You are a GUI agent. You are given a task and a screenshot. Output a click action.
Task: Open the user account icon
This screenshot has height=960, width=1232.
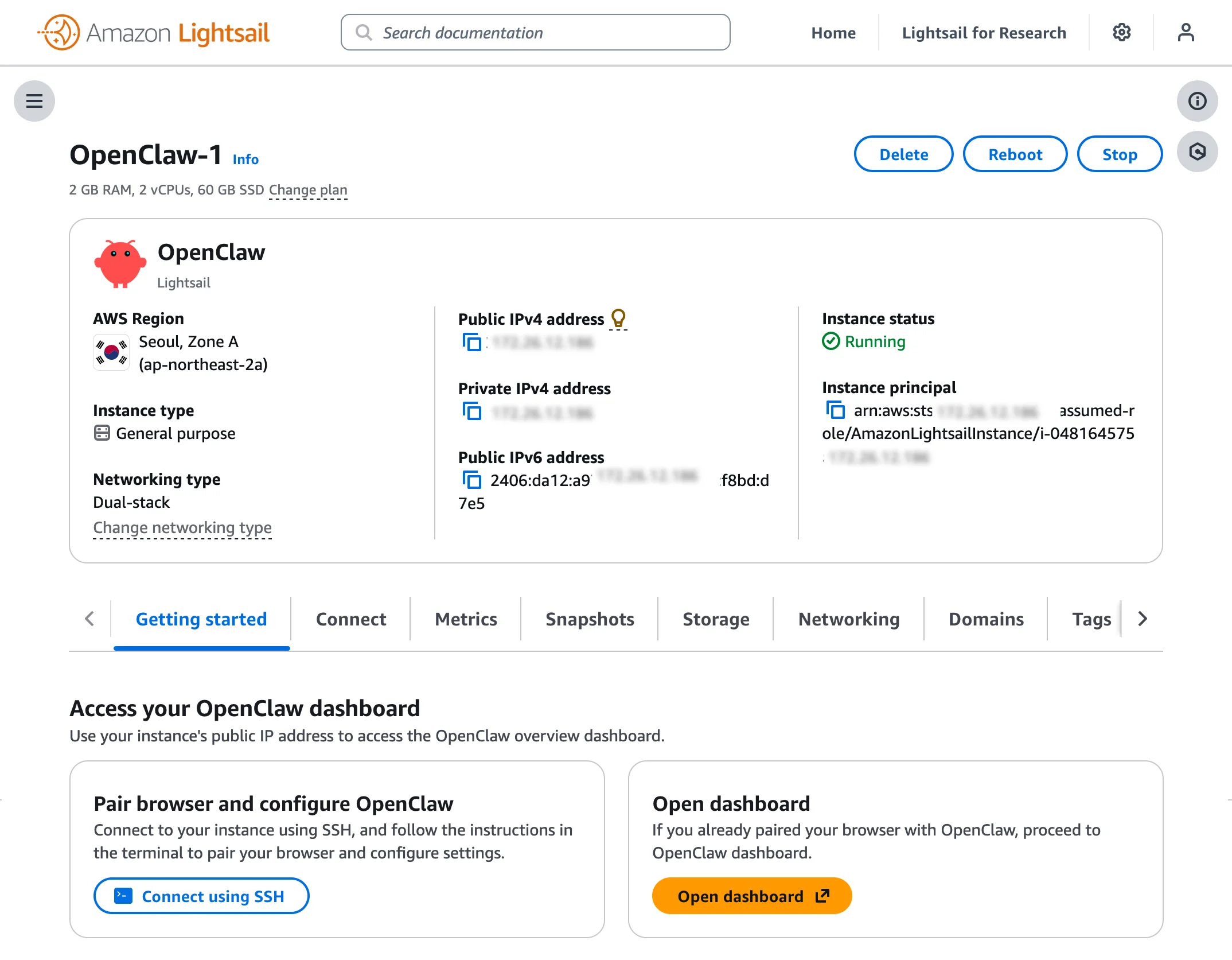coord(1186,33)
